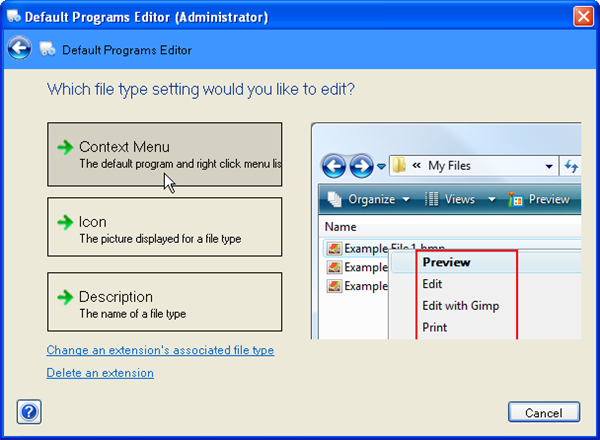The width and height of the screenshot is (600, 440).
Task: Click the title bar application icon
Action: (12, 17)
